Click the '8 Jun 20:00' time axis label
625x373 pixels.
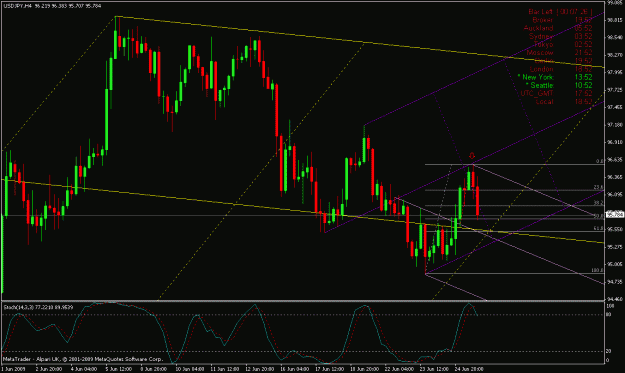[153, 369]
